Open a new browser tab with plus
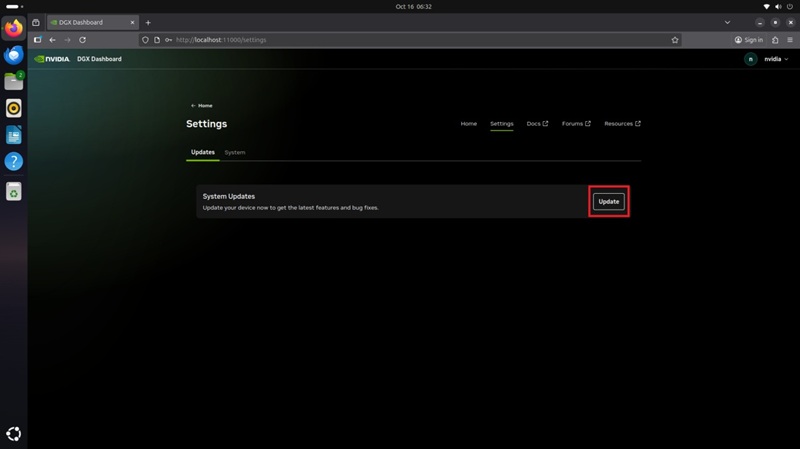The height and width of the screenshot is (449, 800). click(148, 22)
